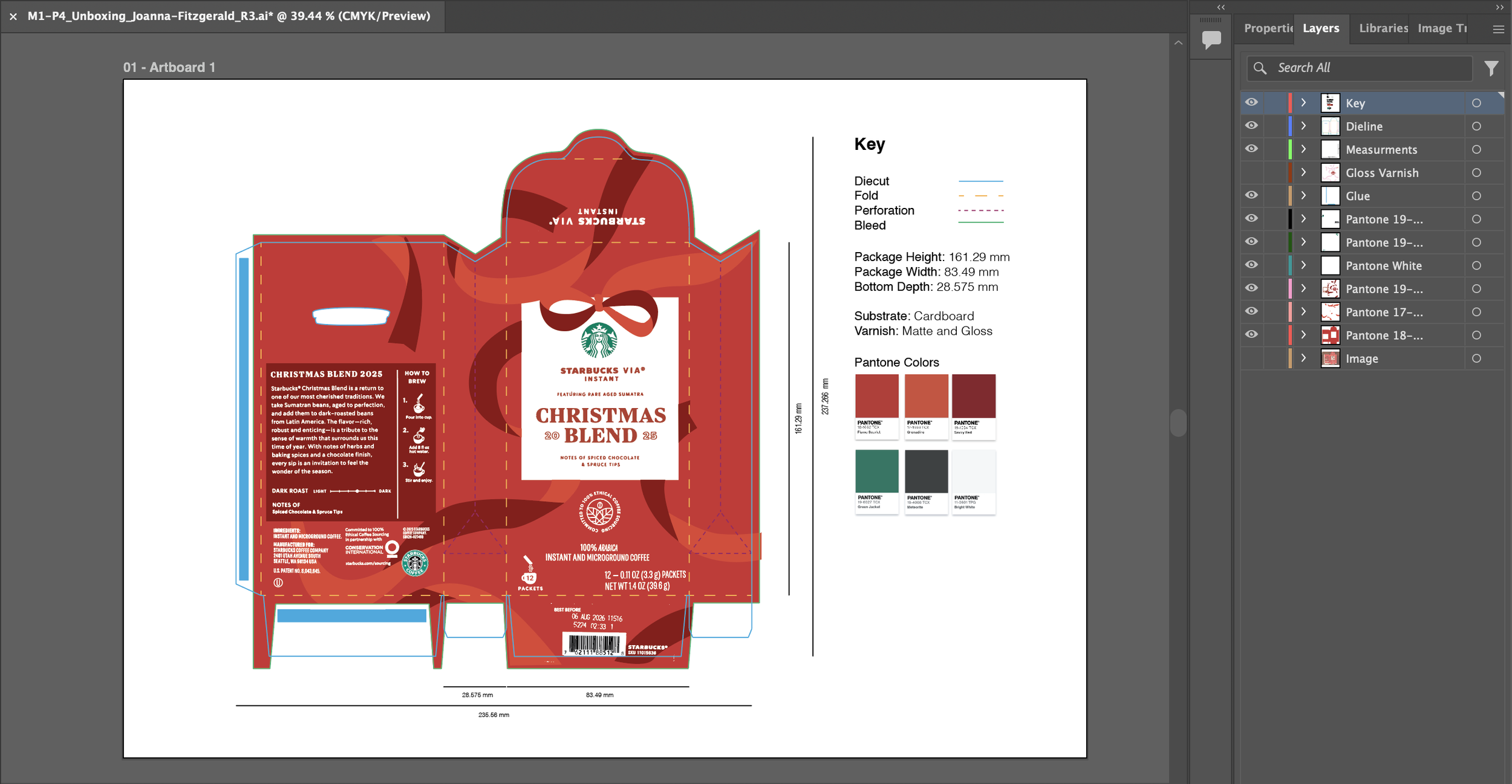Click the Glue layer target circle

(1476, 196)
